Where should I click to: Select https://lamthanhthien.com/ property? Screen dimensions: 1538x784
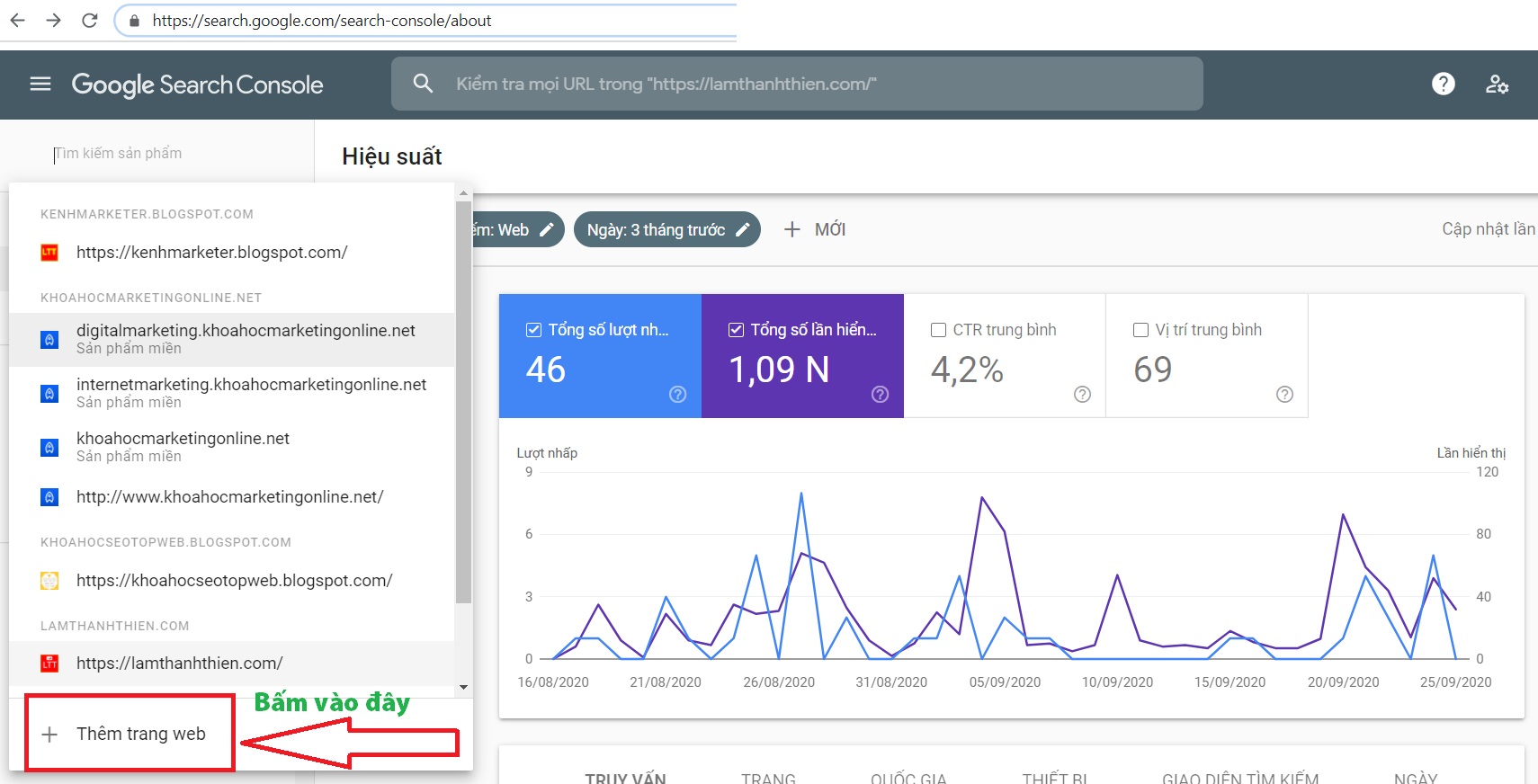pyautogui.click(x=232, y=664)
